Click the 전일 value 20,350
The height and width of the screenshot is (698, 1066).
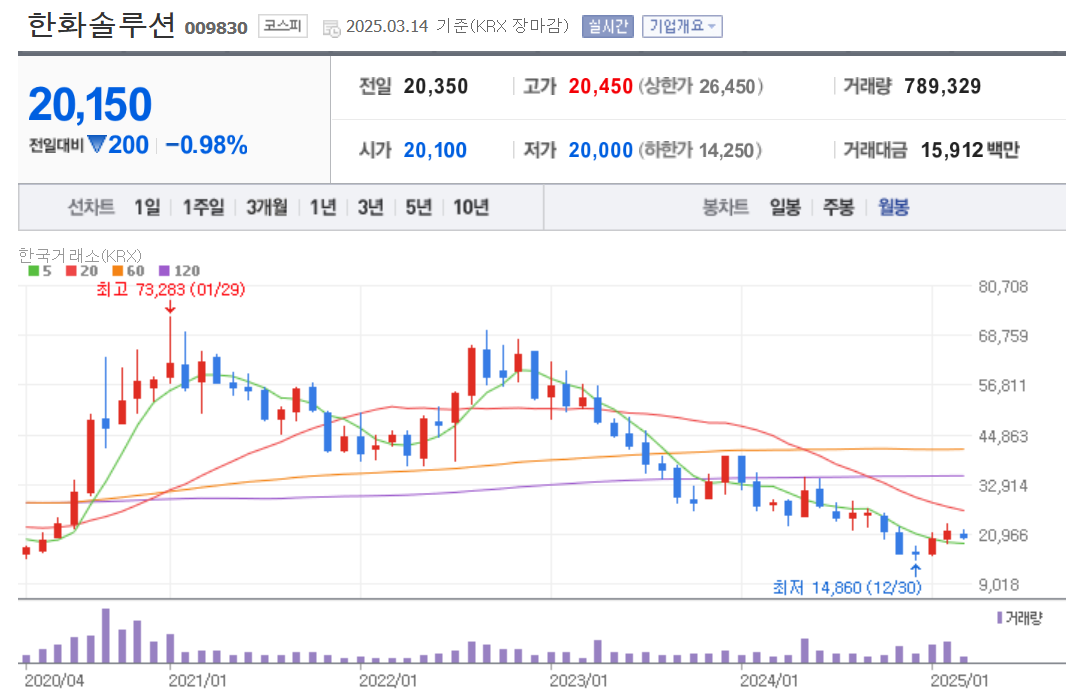(436, 86)
